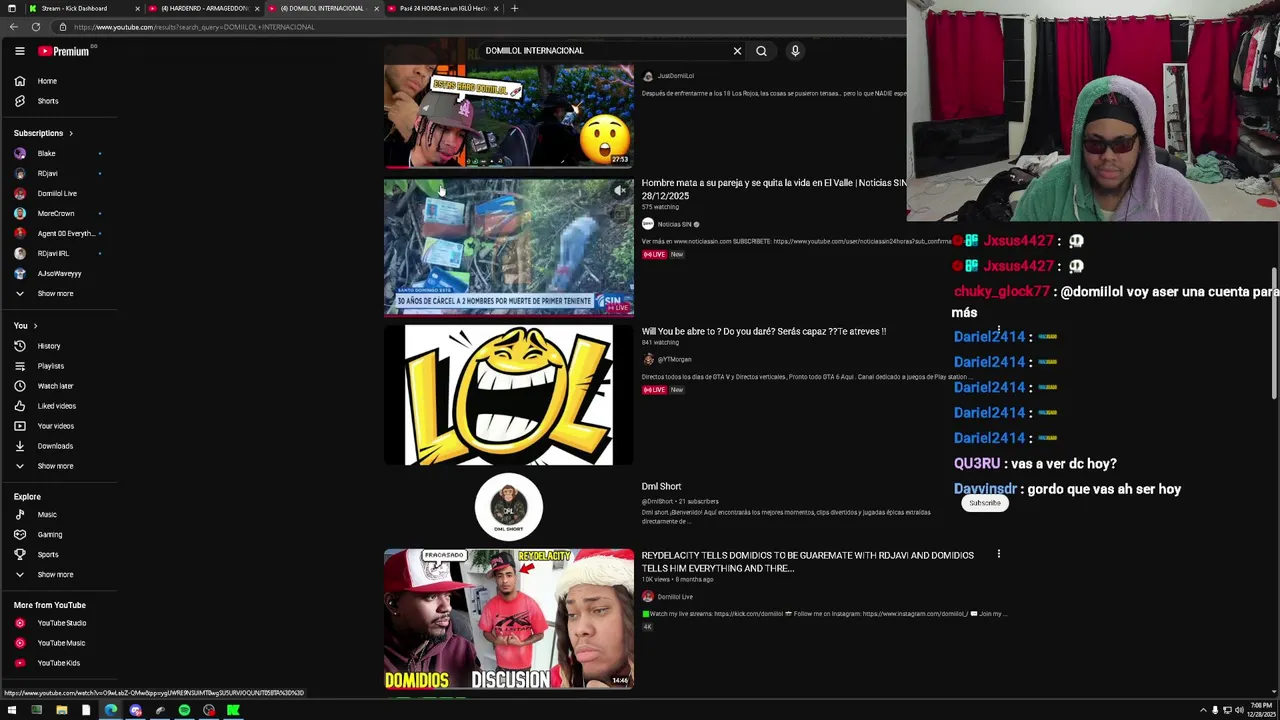
Task: Open the YouTube hamburger guide menu
Action: [19, 51]
